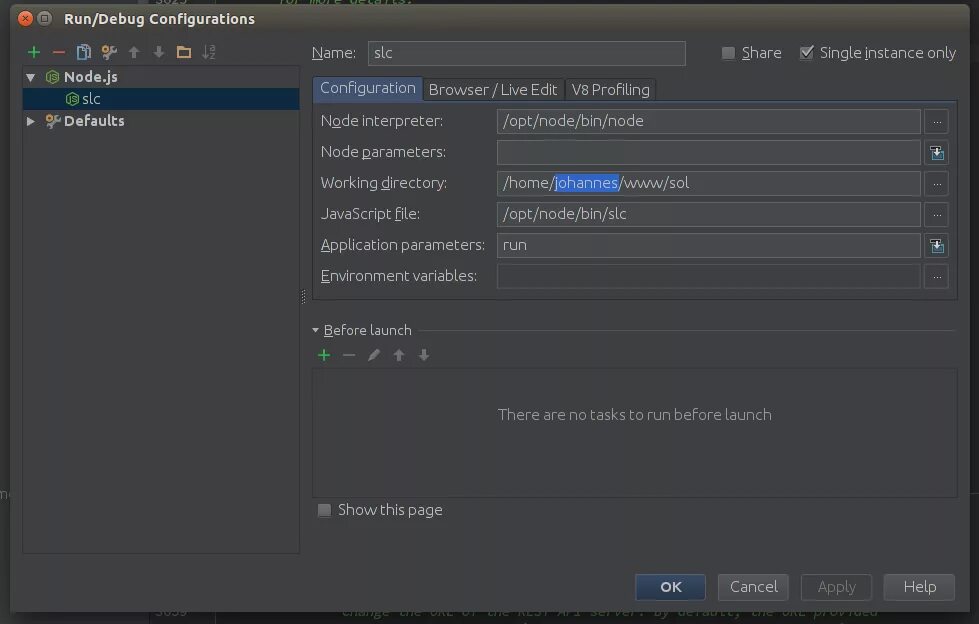Viewport: 979px width, 624px height.
Task: Browse for the JavaScript file
Action: [937, 214]
